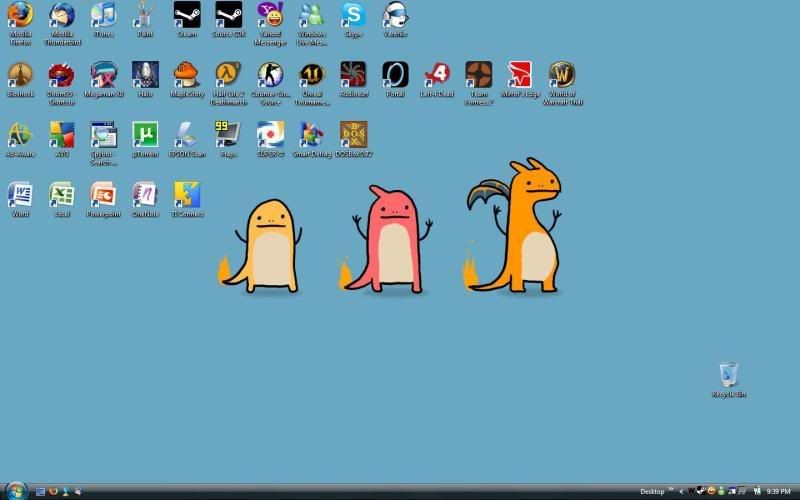800x500 pixels.
Task: Click the Steam icon in system tray
Action: tap(702, 491)
